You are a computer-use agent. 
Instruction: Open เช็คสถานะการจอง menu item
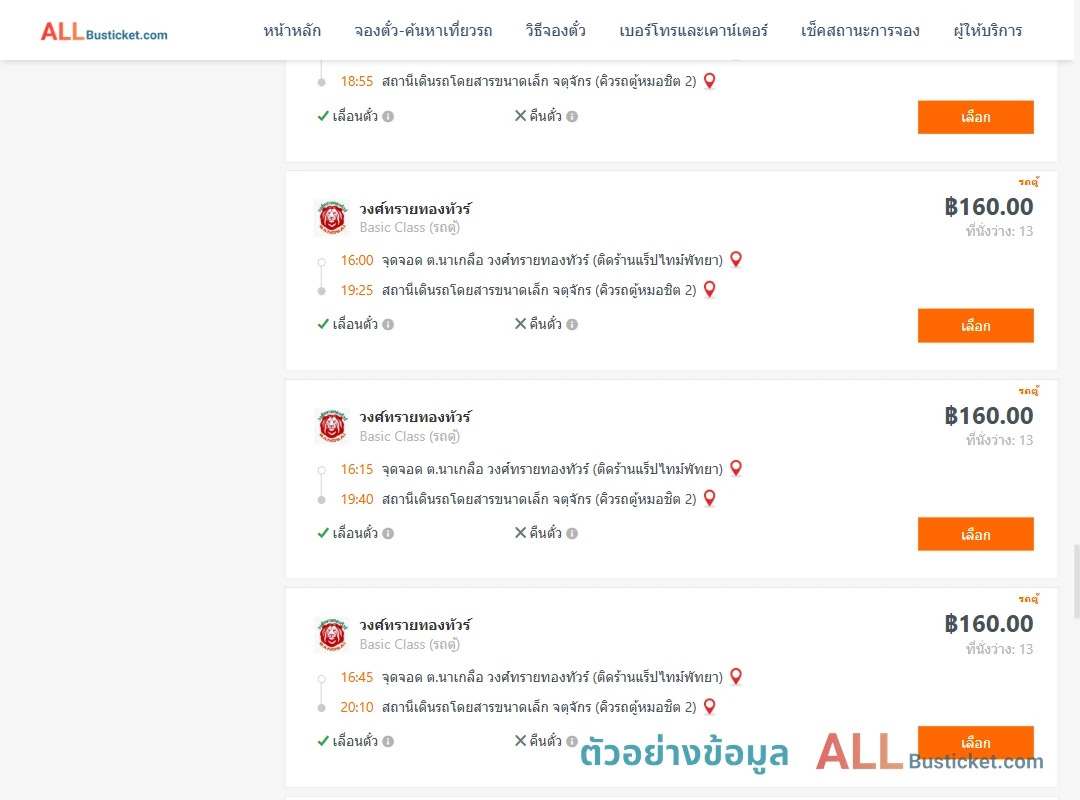click(x=860, y=30)
